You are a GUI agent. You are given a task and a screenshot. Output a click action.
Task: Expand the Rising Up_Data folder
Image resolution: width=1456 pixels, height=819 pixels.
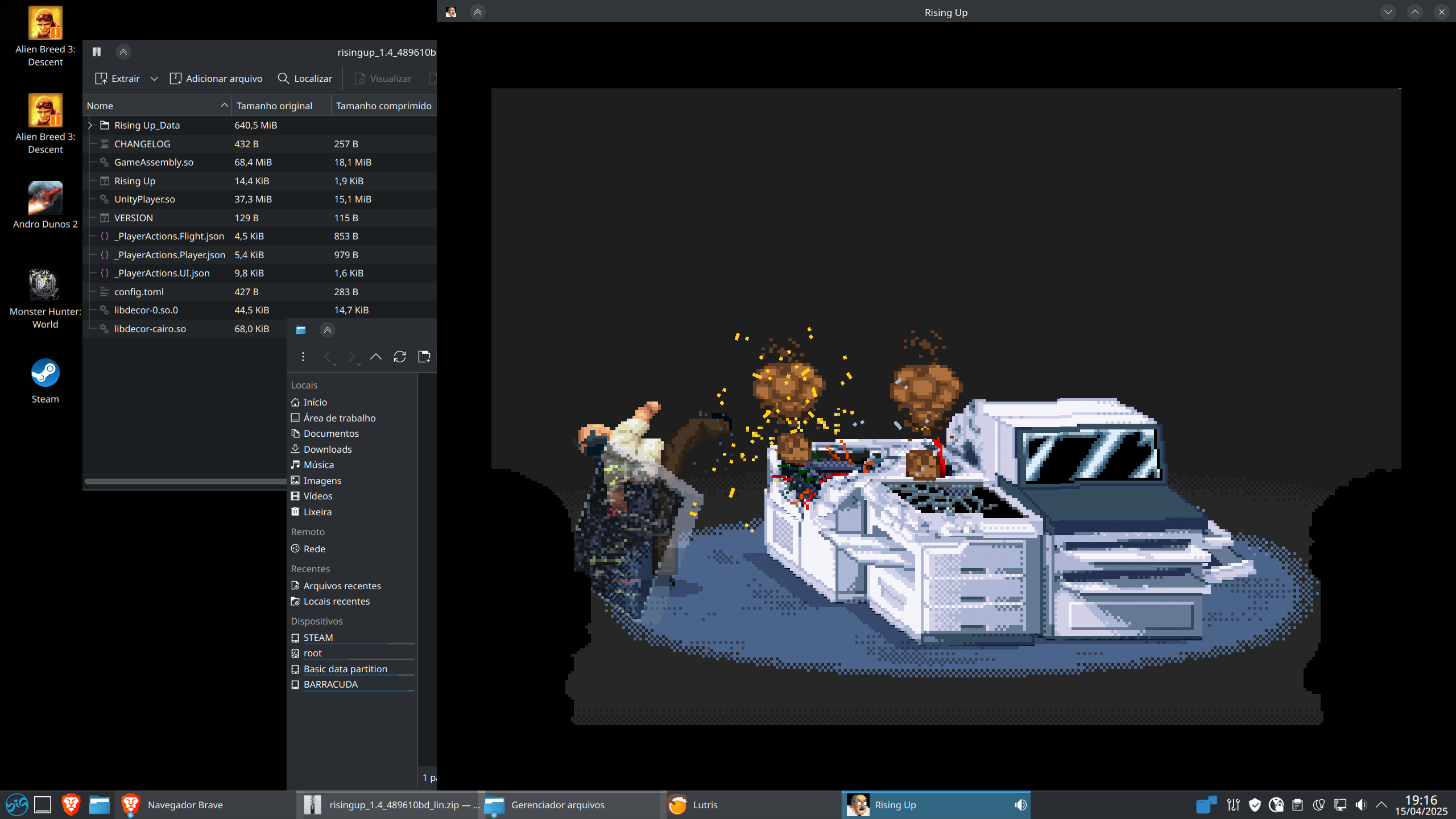(90, 125)
